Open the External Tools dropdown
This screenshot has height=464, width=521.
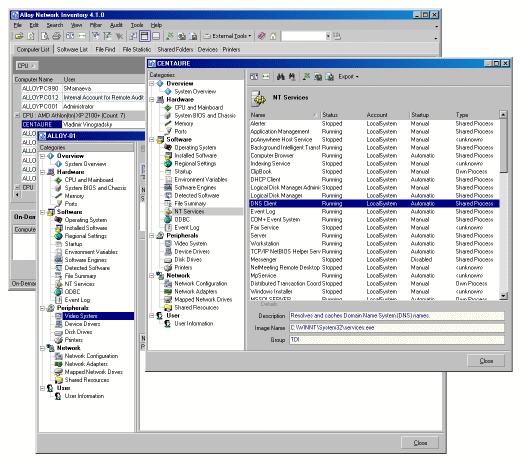(227, 36)
